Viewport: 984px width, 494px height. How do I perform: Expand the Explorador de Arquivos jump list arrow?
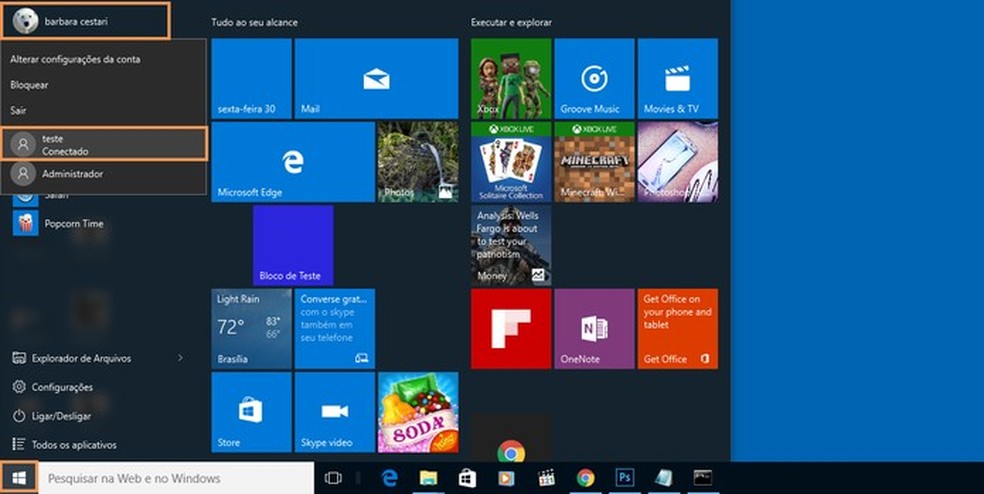180,358
